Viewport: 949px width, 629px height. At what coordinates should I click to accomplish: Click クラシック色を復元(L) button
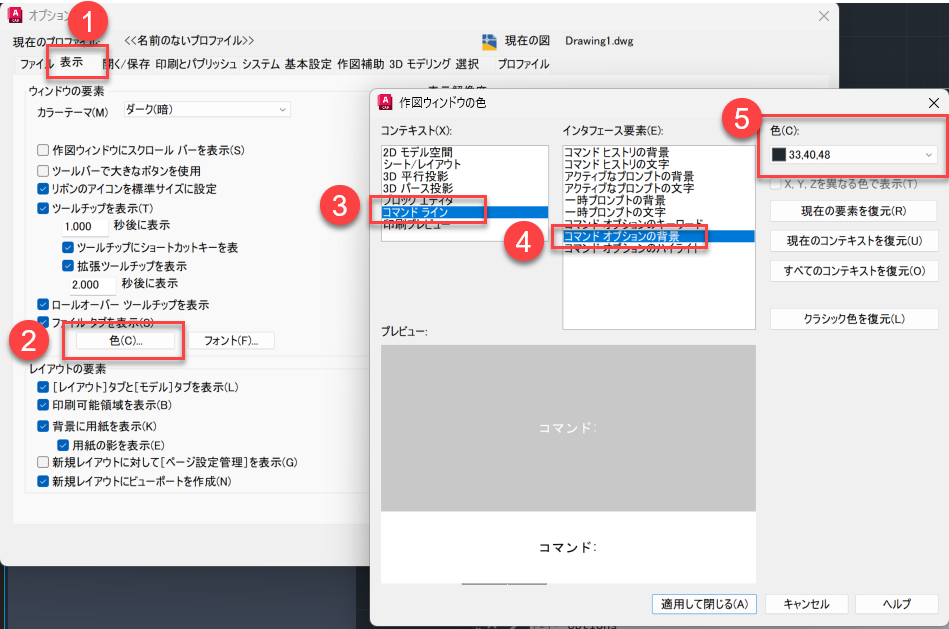point(853,318)
